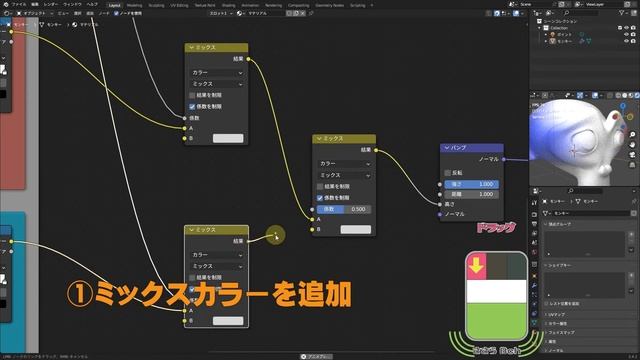
Task: Open the オブジェクト shader type dropdown
Action: pyautogui.click(x=35, y=13)
